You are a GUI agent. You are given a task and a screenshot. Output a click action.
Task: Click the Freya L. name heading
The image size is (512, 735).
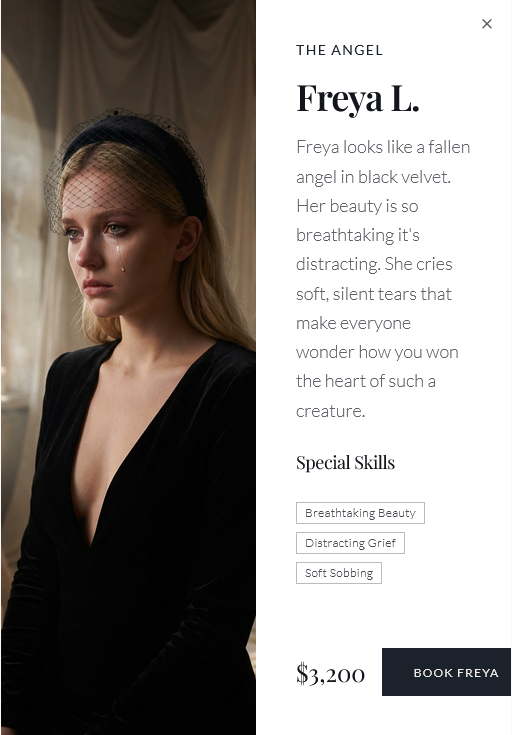pyautogui.click(x=358, y=98)
